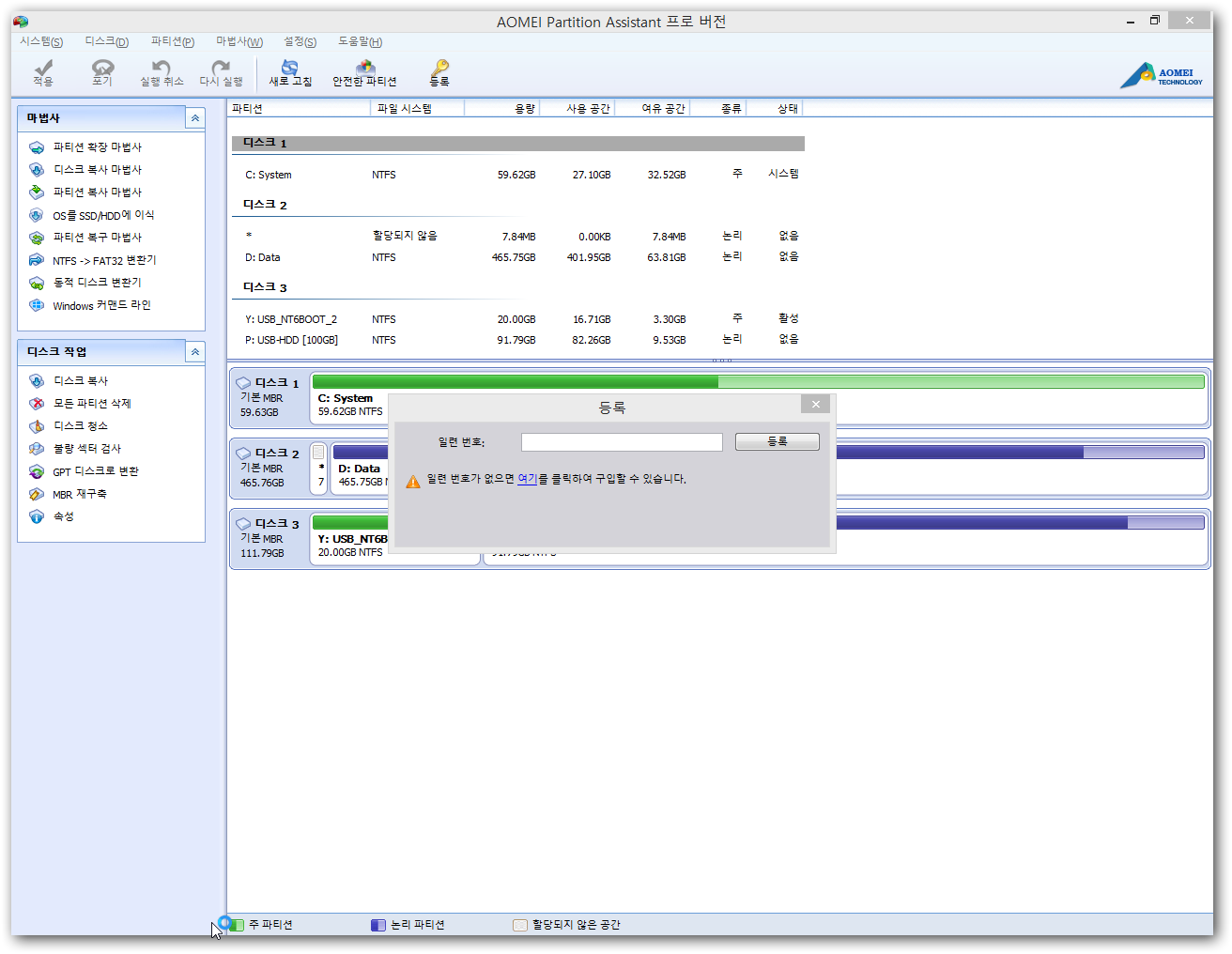Click the 다시 실행 (Redo) toolbar icon

pos(221,72)
